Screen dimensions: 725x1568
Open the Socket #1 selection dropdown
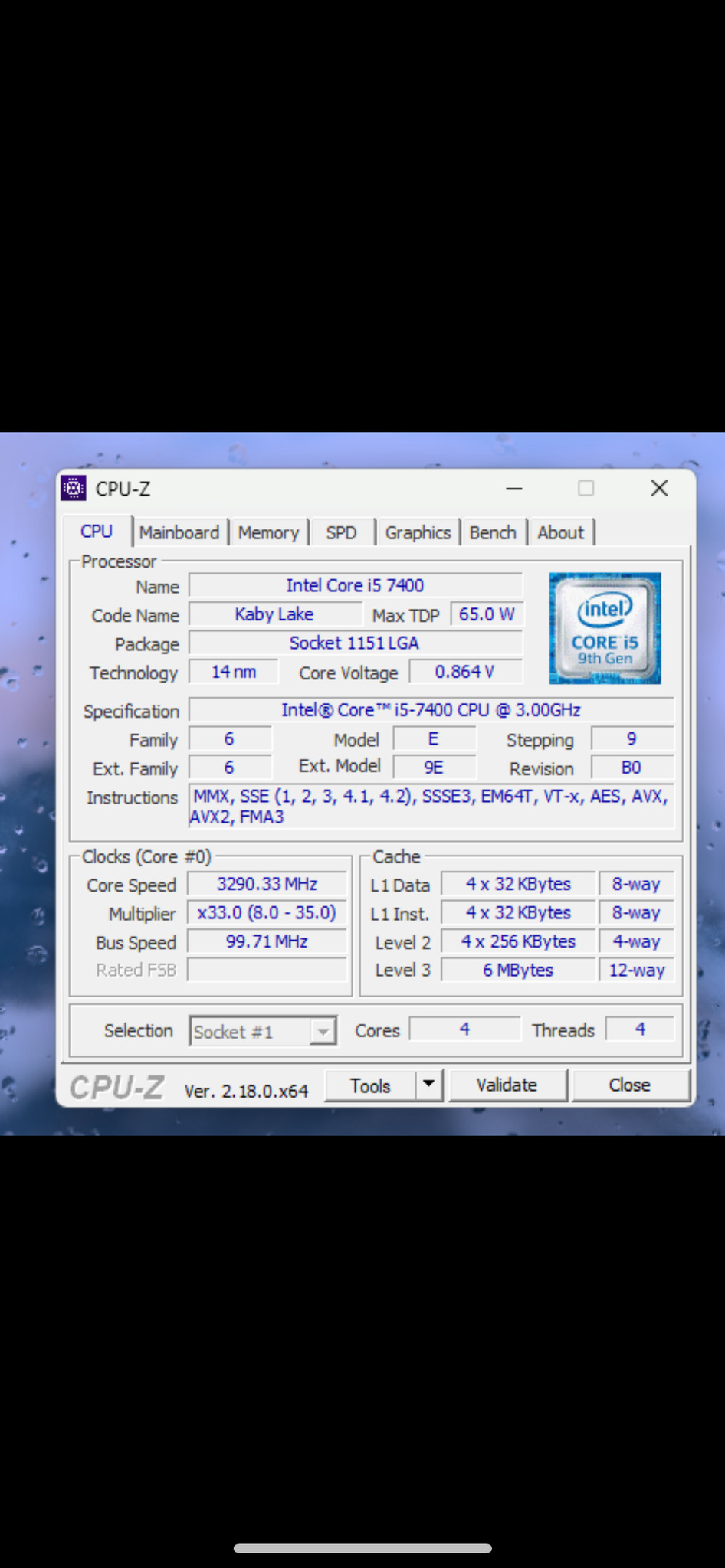click(263, 1031)
